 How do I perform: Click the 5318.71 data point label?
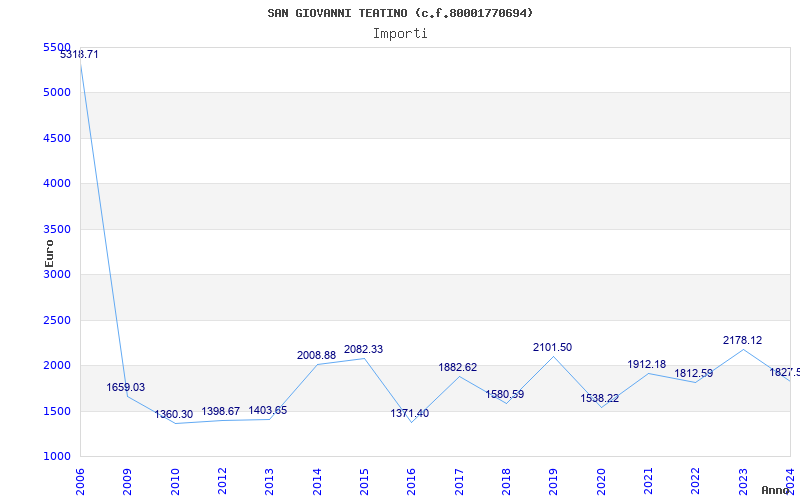(79, 54)
